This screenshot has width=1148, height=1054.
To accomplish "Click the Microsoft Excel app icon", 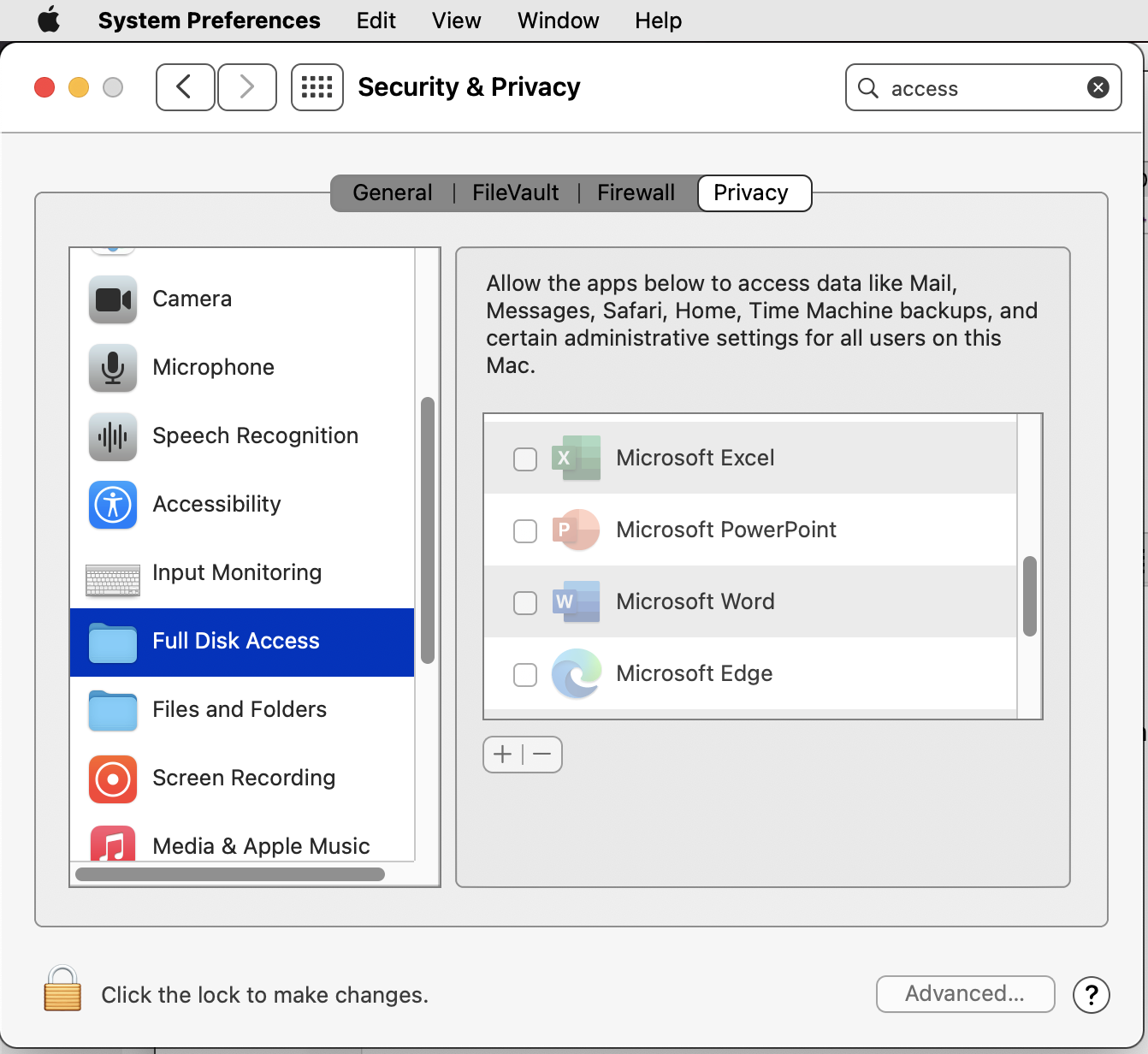I will pyautogui.click(x=576, y=458).
